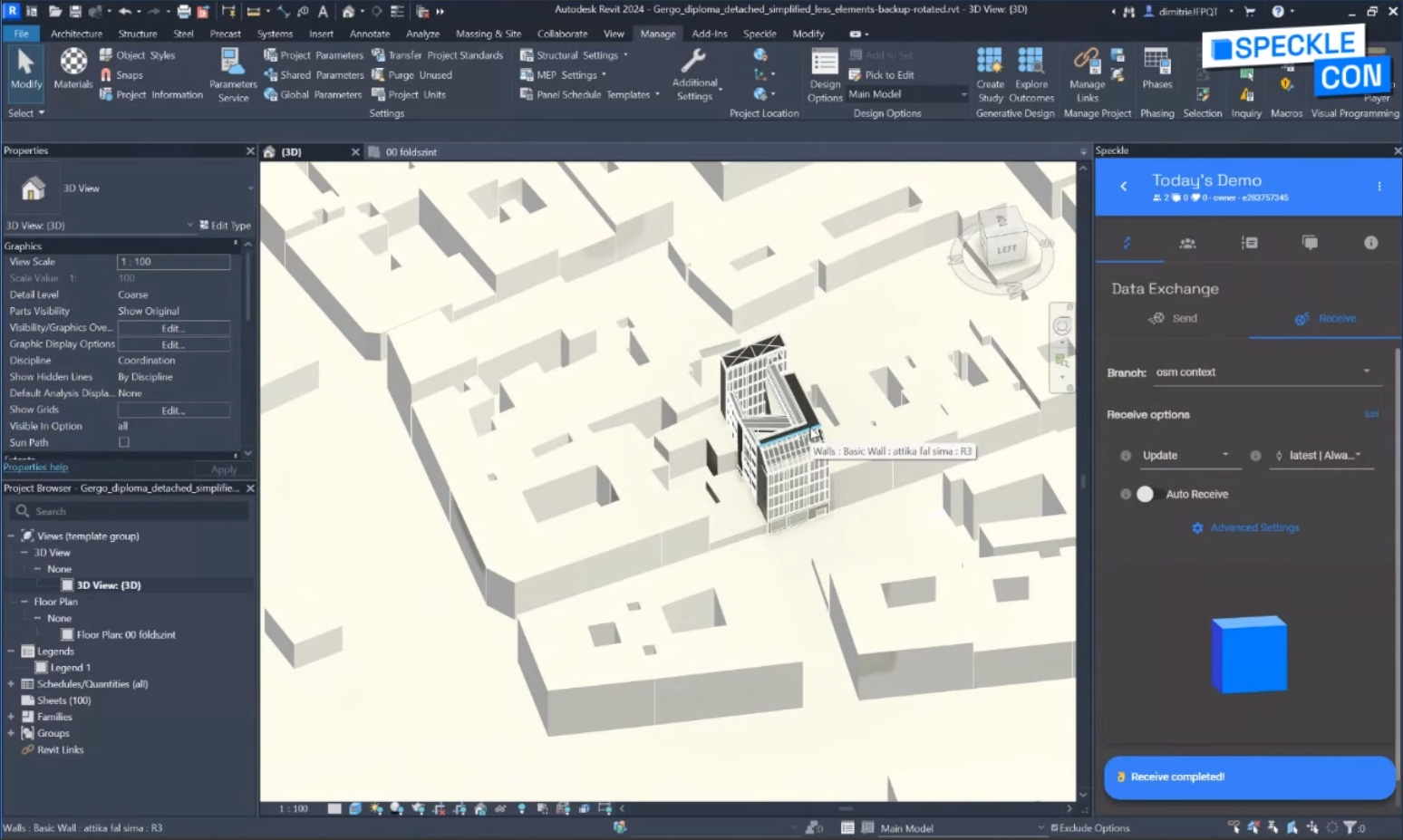Open Shared Parameters
Viewport: 1403px width, 840px height.
tap(314, 75)
